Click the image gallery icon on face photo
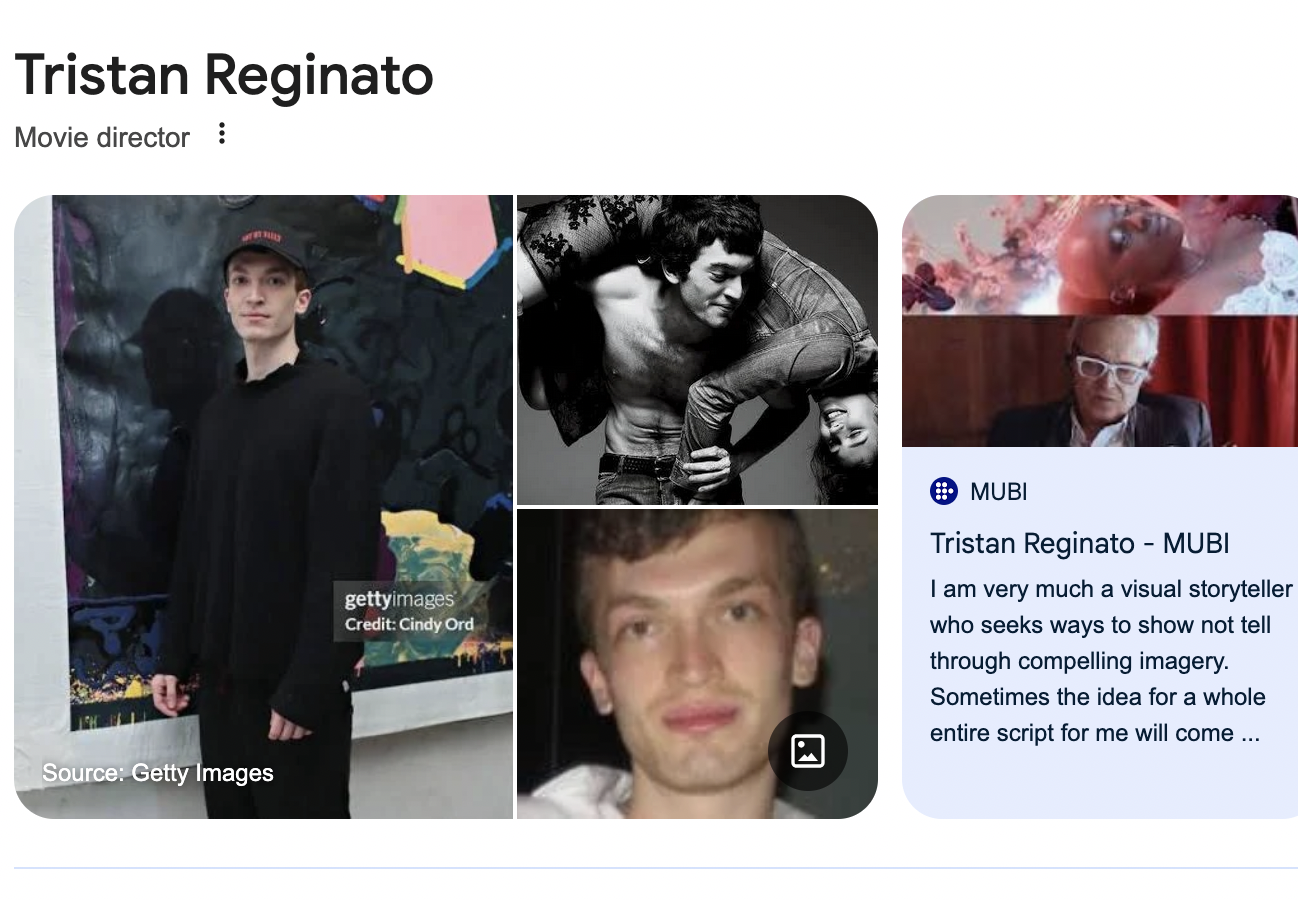The image size is (1298, 900). point(807,751)
